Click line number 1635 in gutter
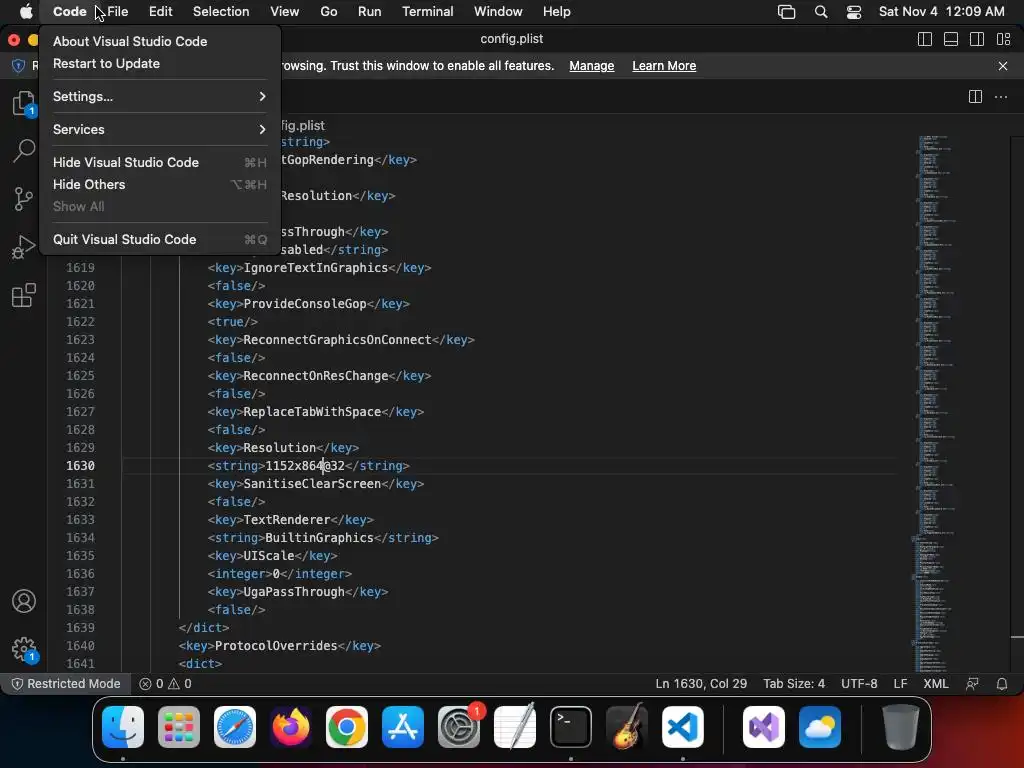The image size is (1024, 768). [x=80, y=556]
